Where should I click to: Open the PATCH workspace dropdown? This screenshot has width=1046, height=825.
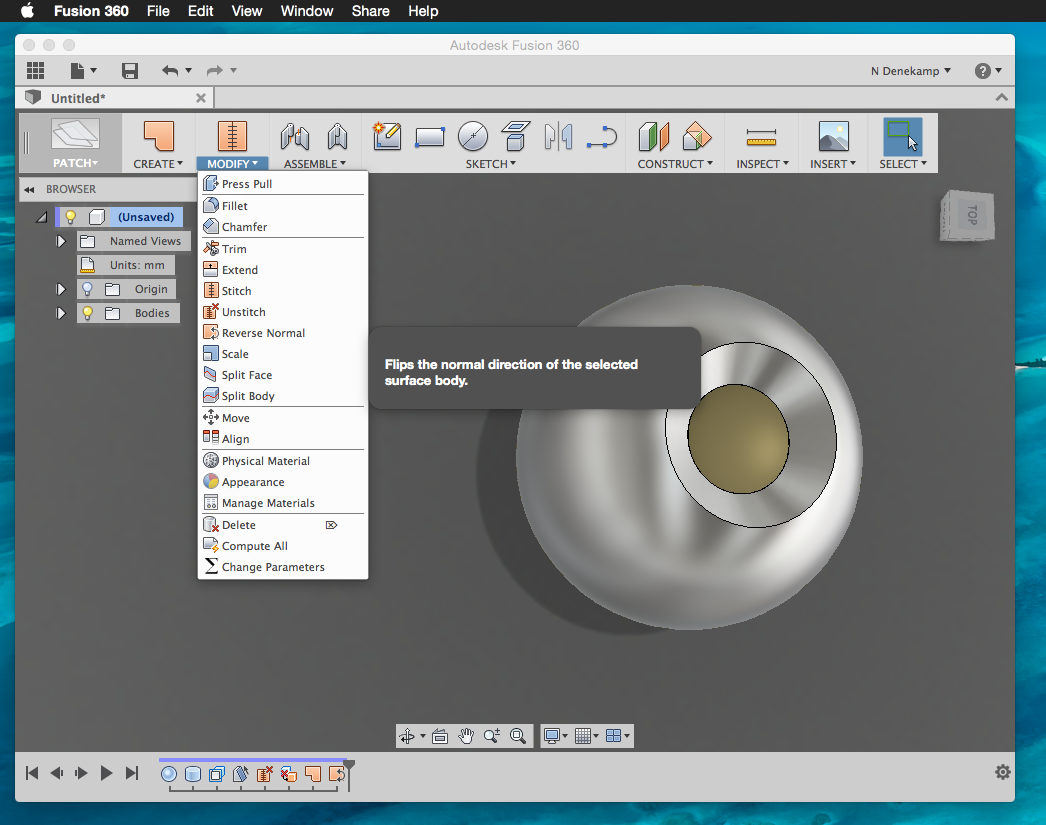75,163
